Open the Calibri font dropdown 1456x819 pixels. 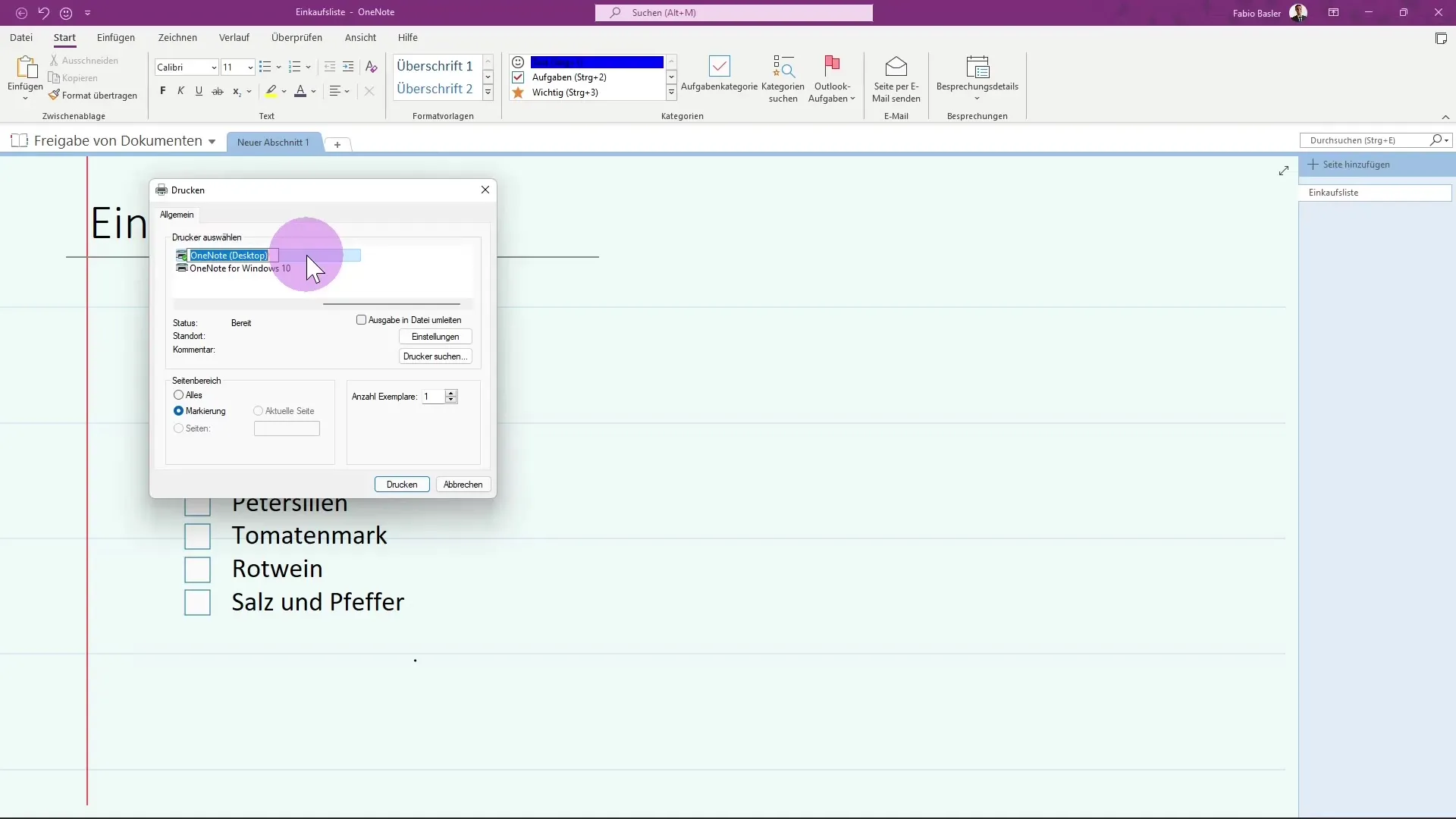(x=214, y=67)
